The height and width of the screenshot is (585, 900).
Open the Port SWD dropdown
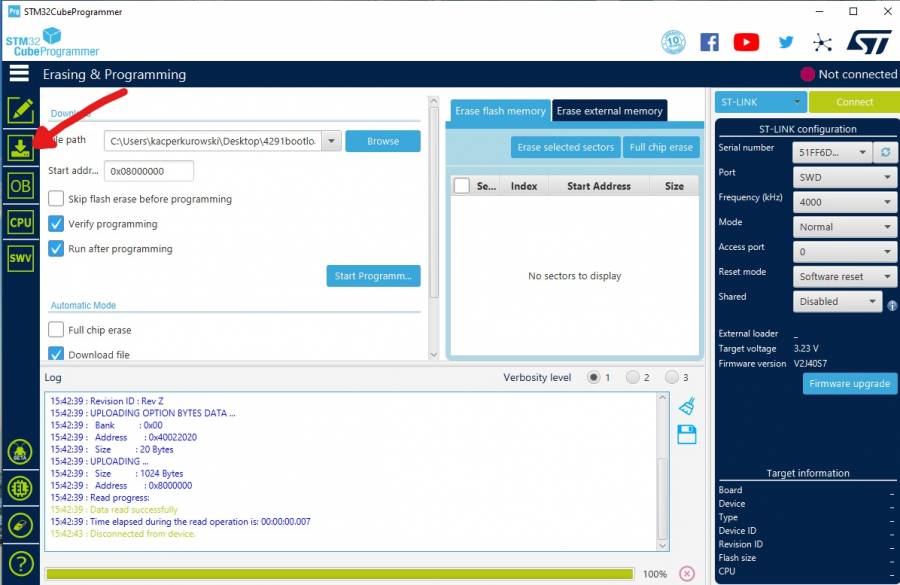tap(845, 177)
